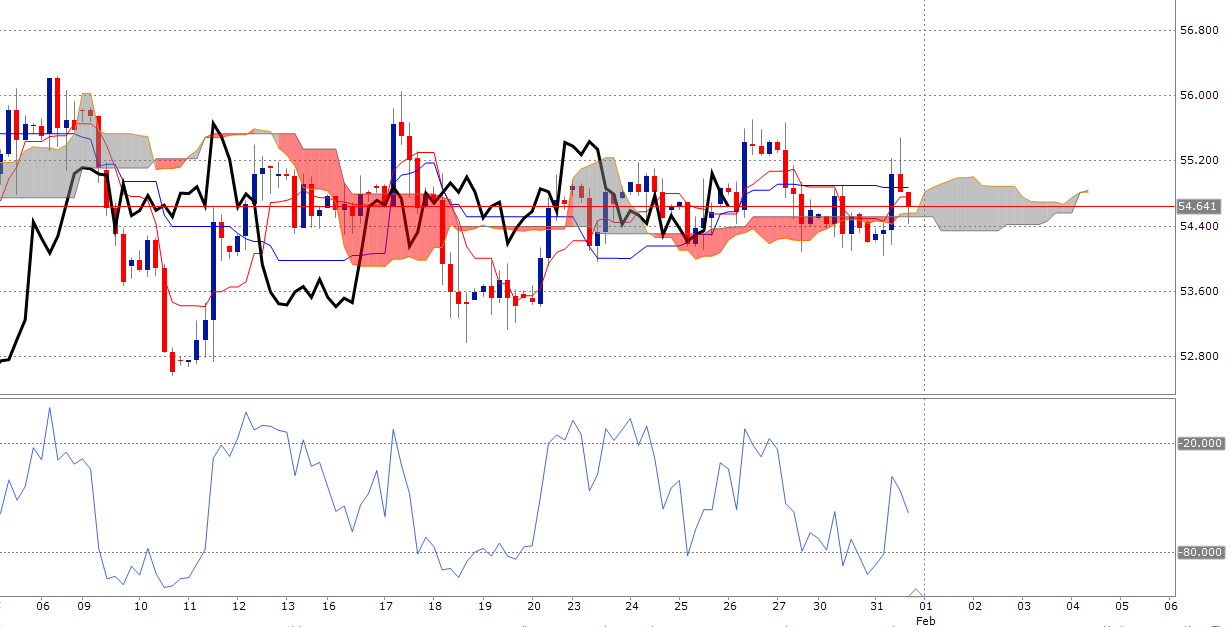
Task: Click the small gray chart shift triangle marker
Action: tap(918, 592)
